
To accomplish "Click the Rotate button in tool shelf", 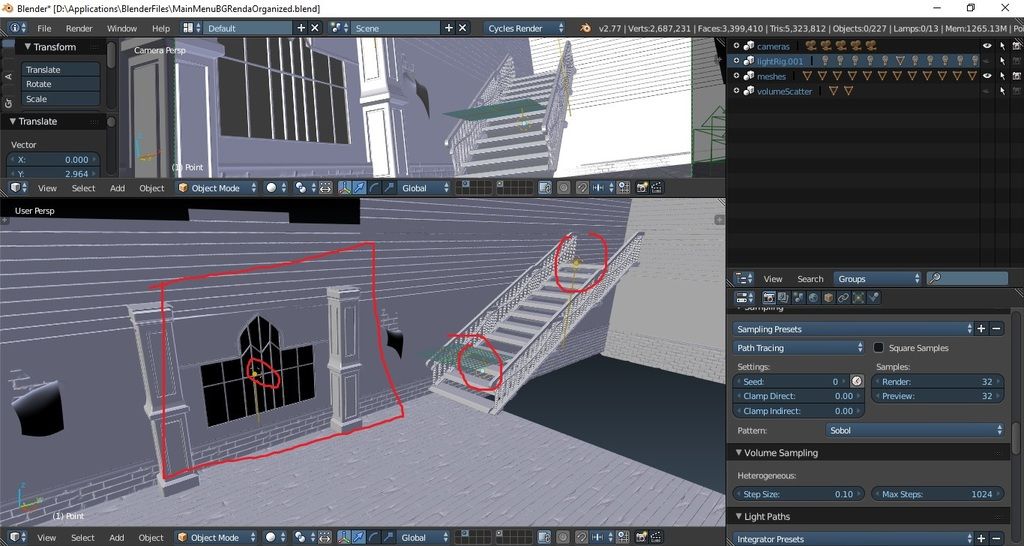I will [61, 84].
